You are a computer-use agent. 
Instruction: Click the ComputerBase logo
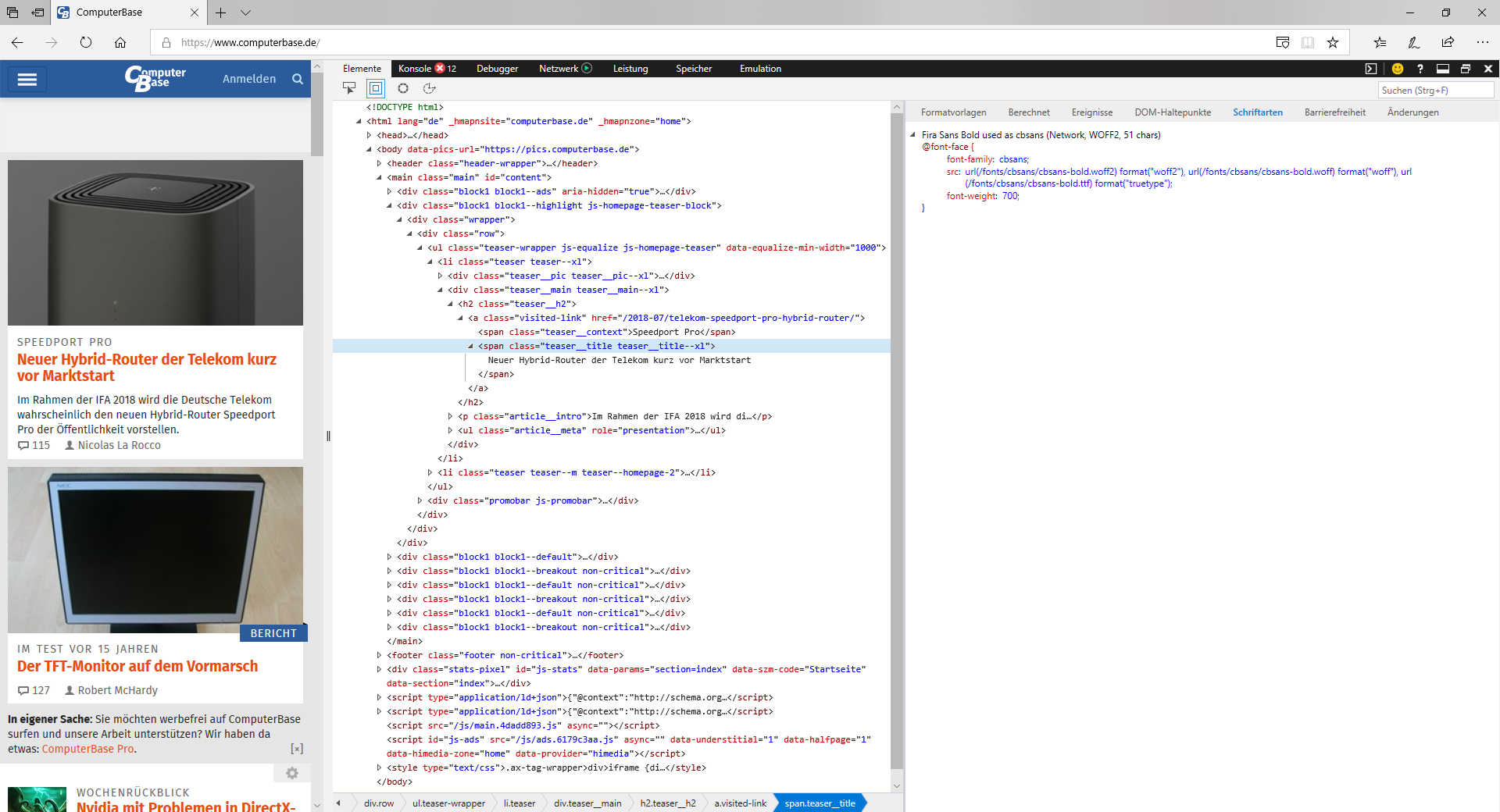pos(155,78)
